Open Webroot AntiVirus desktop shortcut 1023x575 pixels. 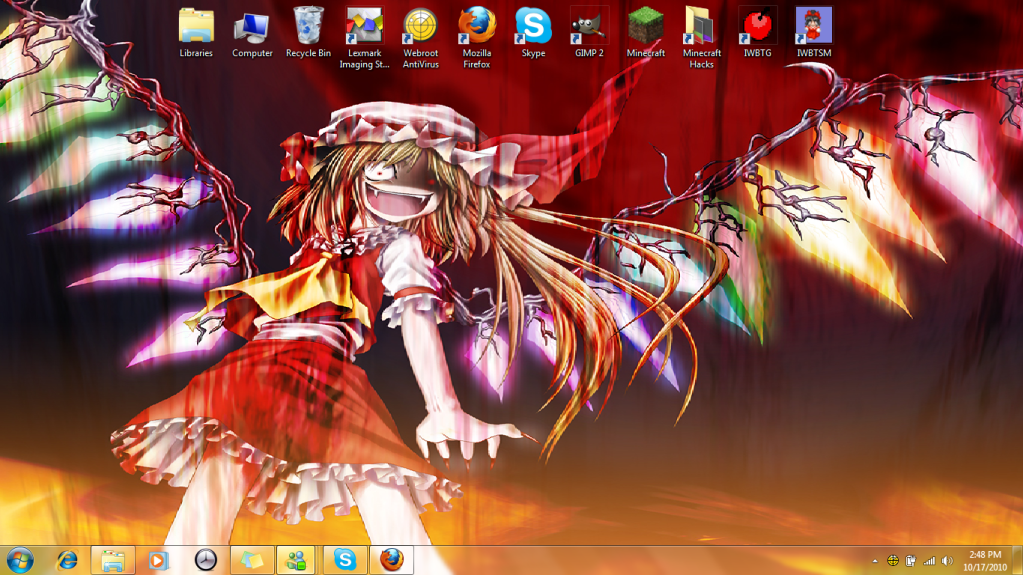tap(420, 38)
